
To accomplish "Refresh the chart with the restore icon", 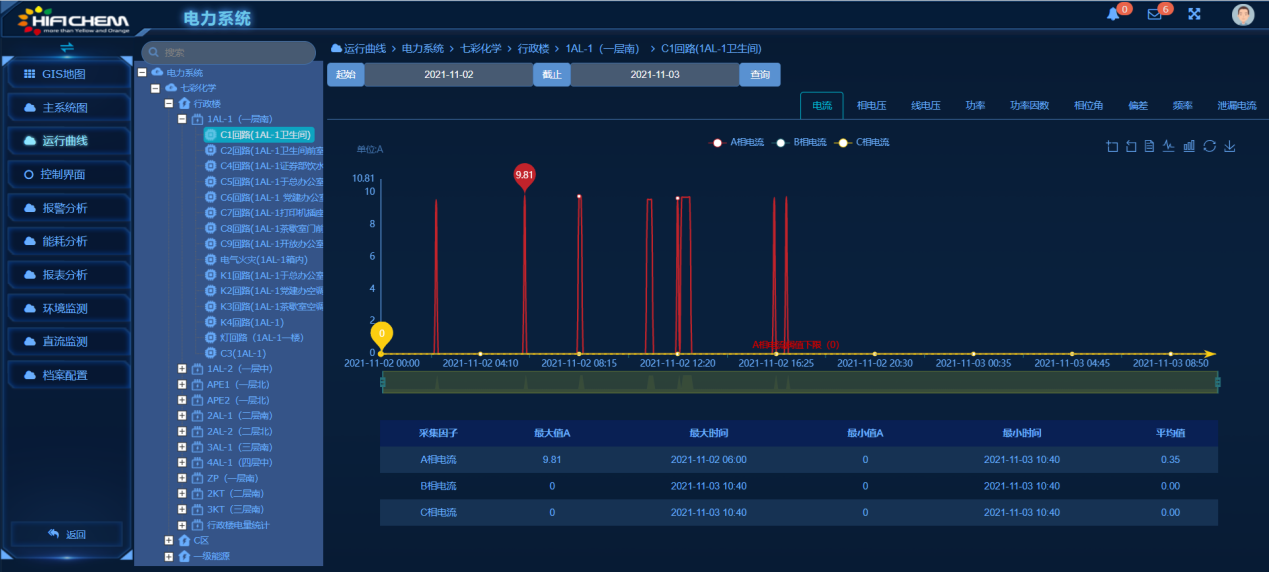I will tap(1209, 146).
